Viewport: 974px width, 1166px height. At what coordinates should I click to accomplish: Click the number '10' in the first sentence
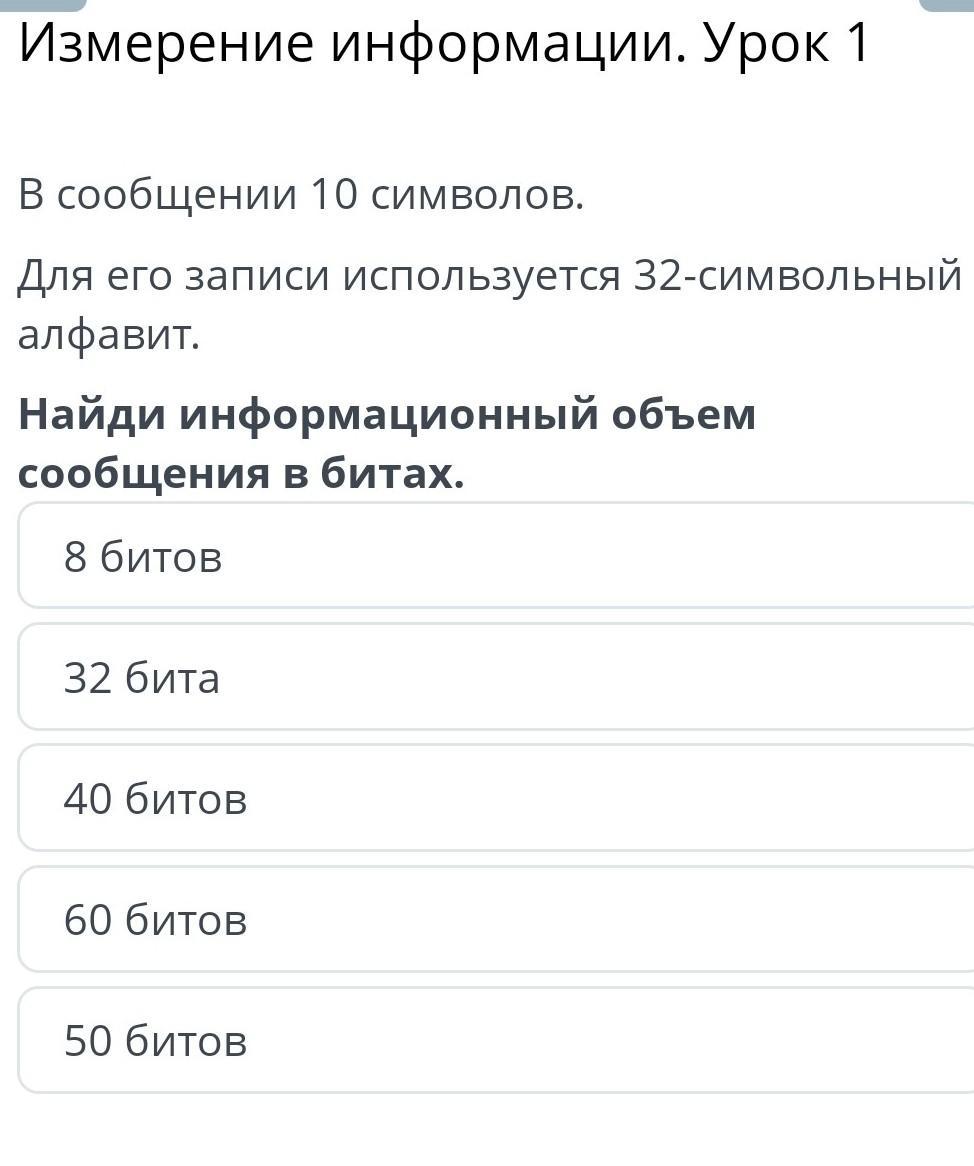coord(333,195)
